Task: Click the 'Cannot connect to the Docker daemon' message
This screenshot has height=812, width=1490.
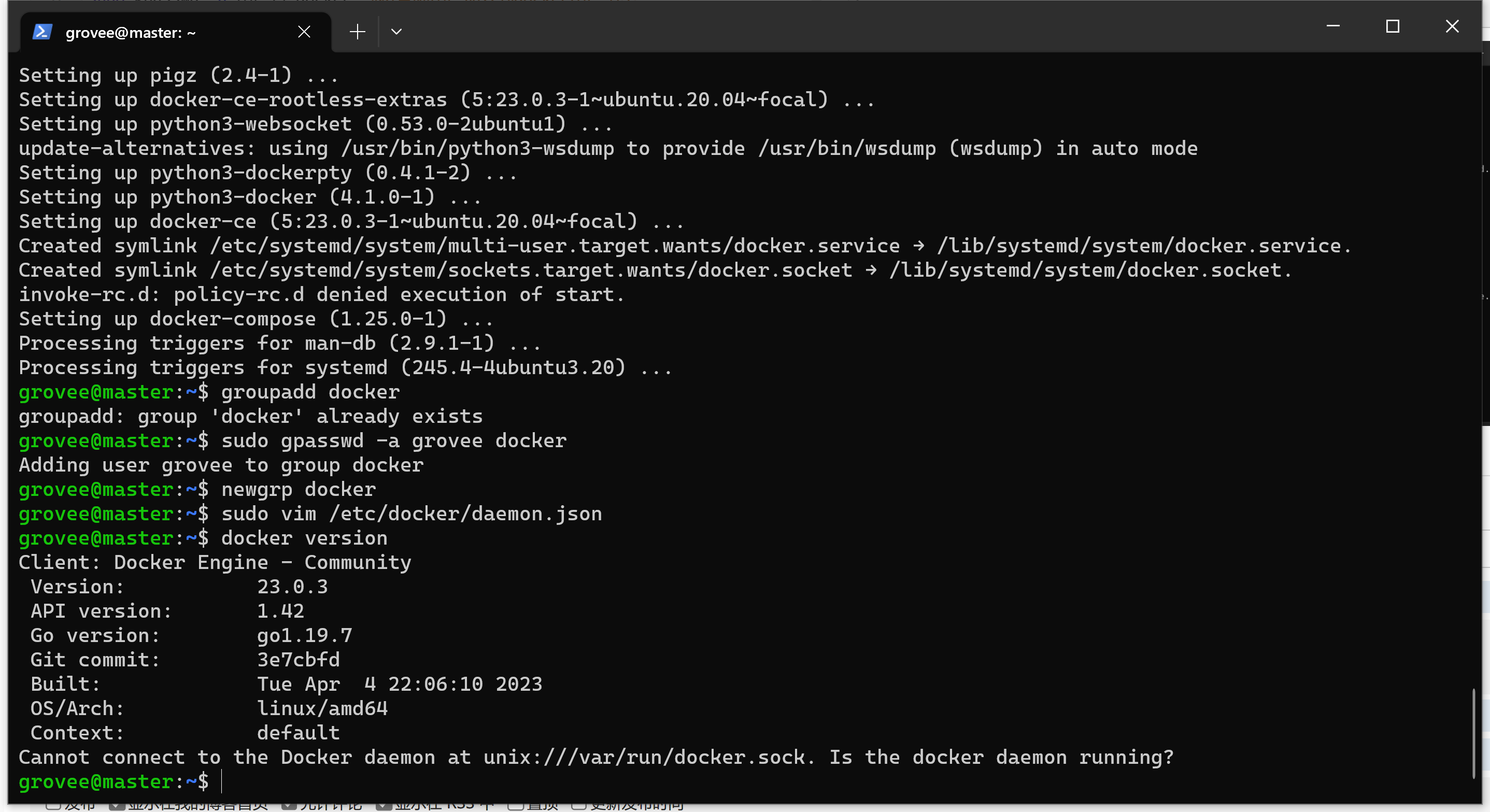Action: [x=596, y=758]
